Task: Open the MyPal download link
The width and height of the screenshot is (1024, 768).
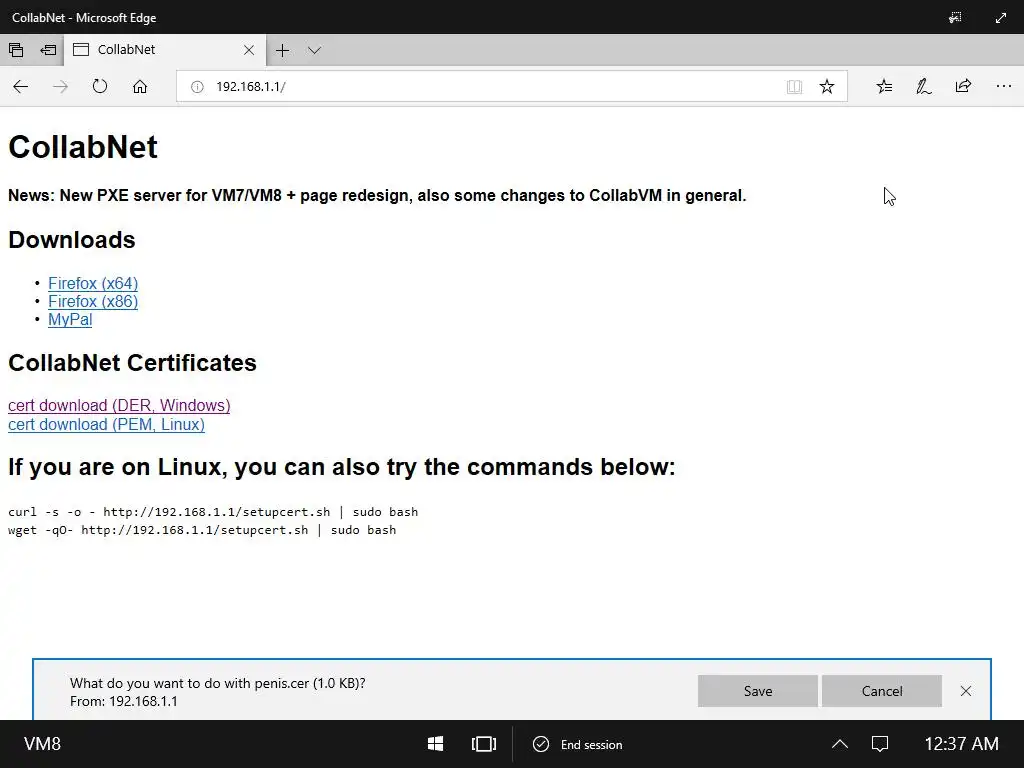Action: pyautogui.click(x=70, y=320)
